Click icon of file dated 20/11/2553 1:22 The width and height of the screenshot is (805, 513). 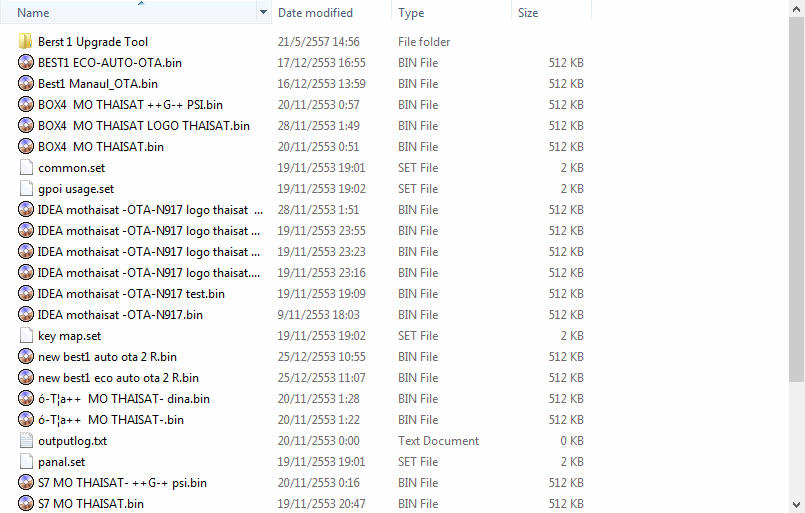[26, 420]
